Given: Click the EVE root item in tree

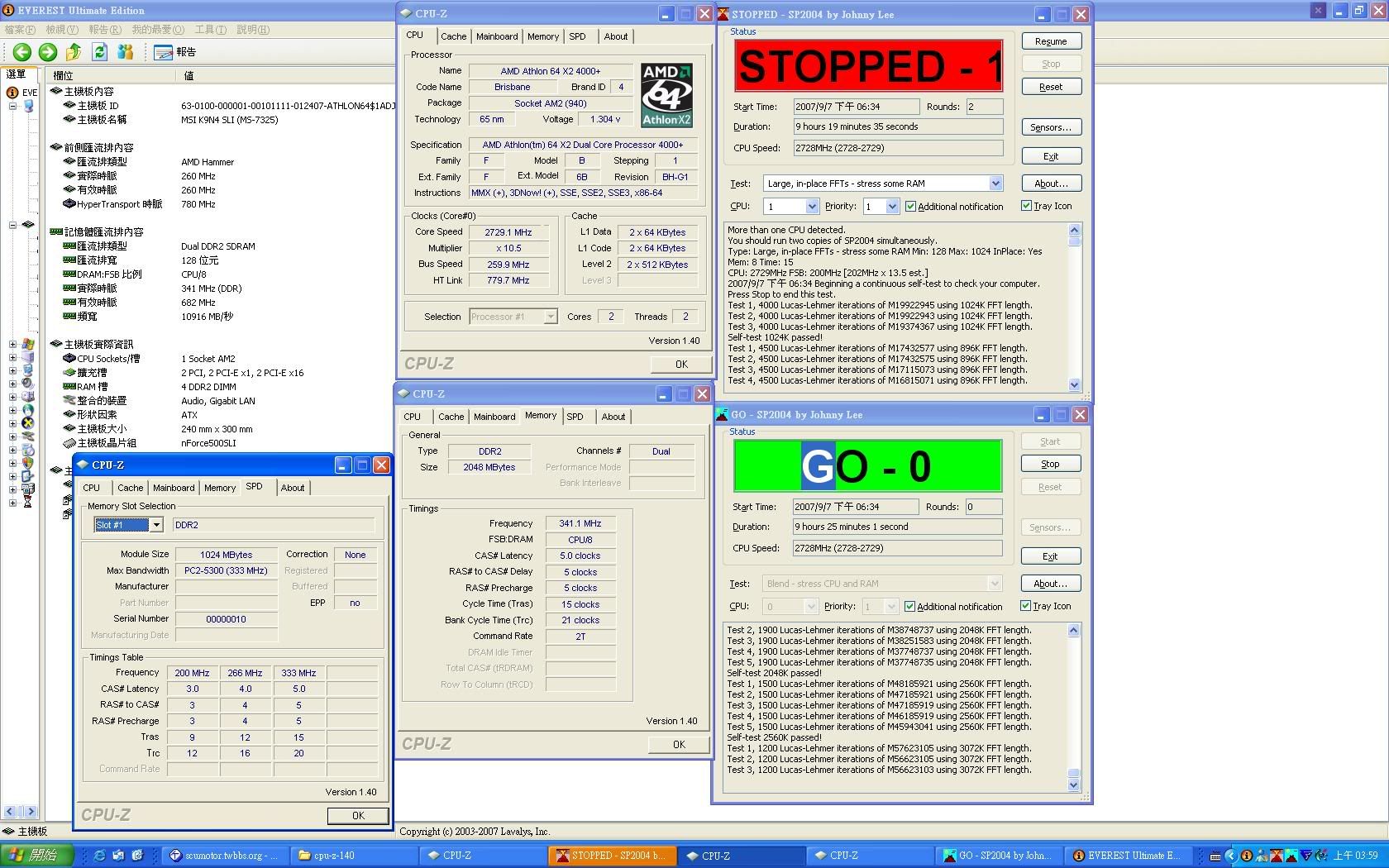Looking at the screenshot, I should [22, 93].
